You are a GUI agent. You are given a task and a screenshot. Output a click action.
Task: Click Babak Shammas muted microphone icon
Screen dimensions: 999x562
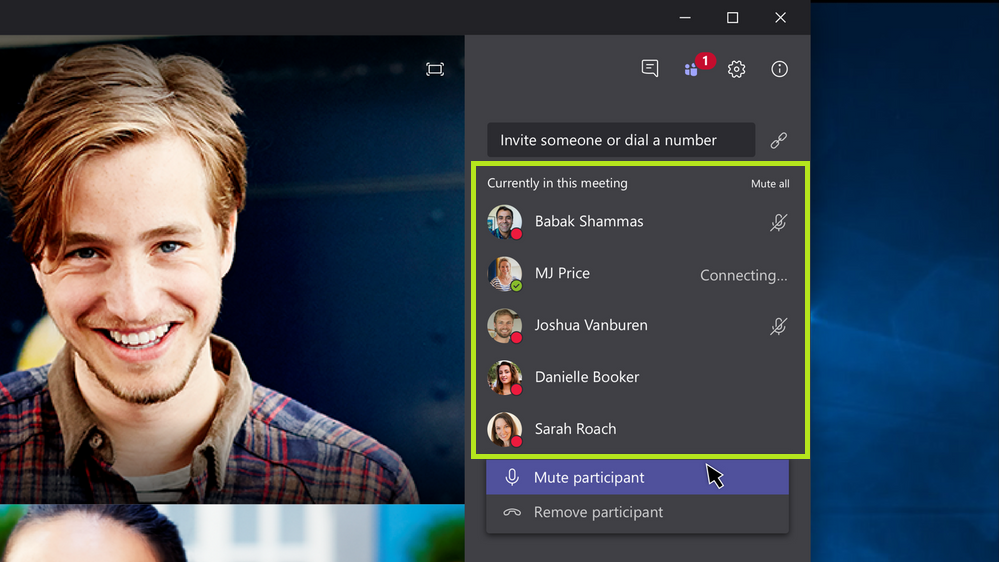pos(778,222)
